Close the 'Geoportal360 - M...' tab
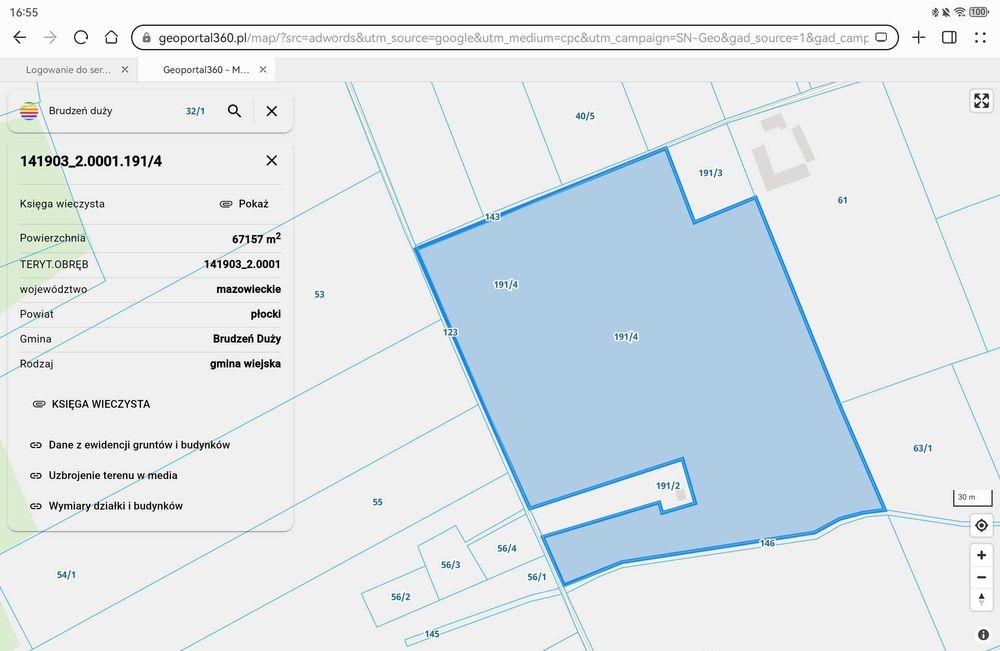Image resolution: width=1000 pixels, height=651 pixels. [263, 69]
